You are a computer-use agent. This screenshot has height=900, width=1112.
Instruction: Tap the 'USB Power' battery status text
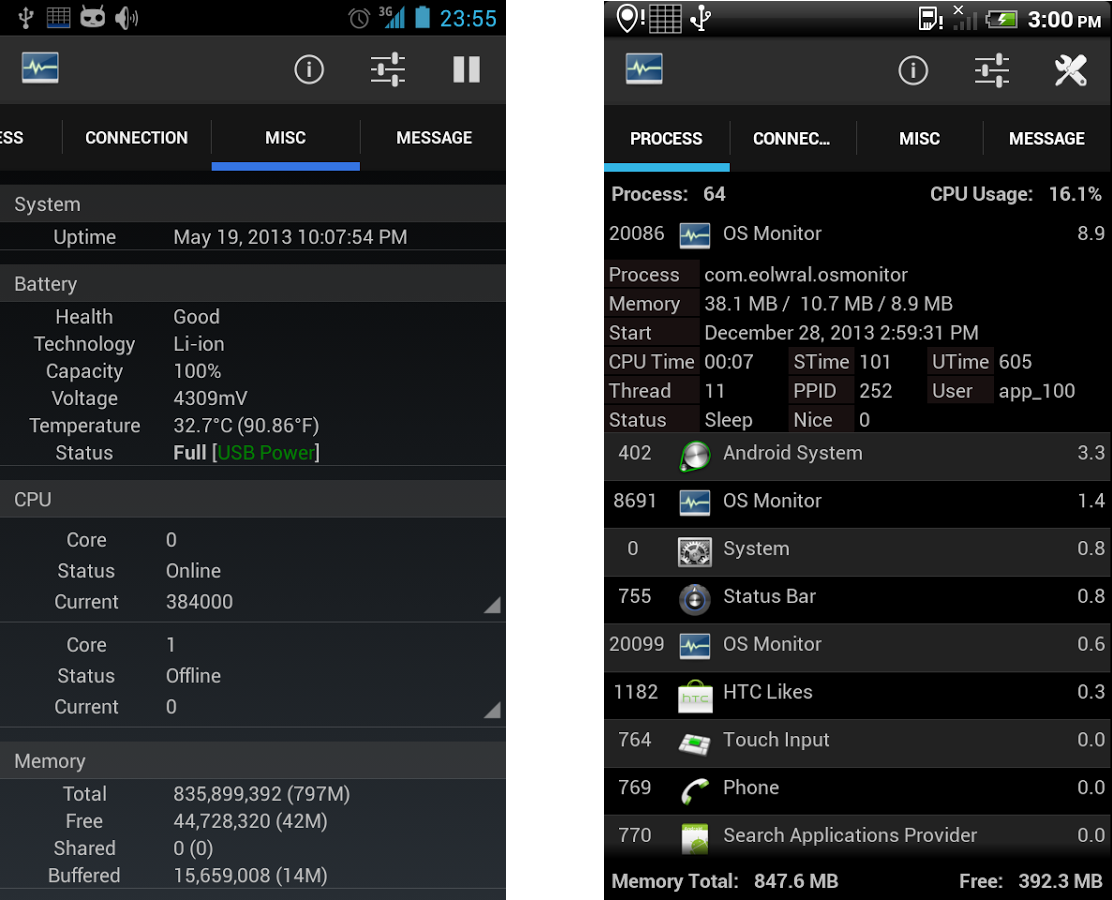click(266, 452)
